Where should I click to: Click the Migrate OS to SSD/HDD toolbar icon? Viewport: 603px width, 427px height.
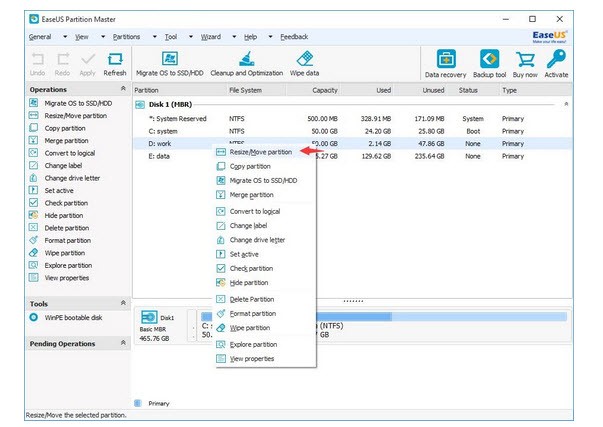(170, 58)
